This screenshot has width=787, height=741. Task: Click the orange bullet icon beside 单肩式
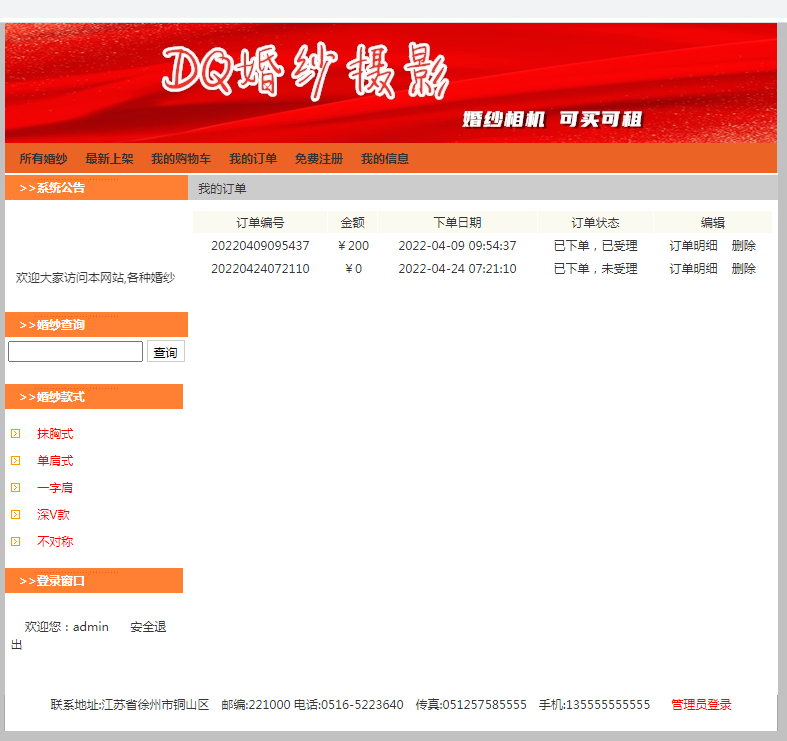pos(15,461)
